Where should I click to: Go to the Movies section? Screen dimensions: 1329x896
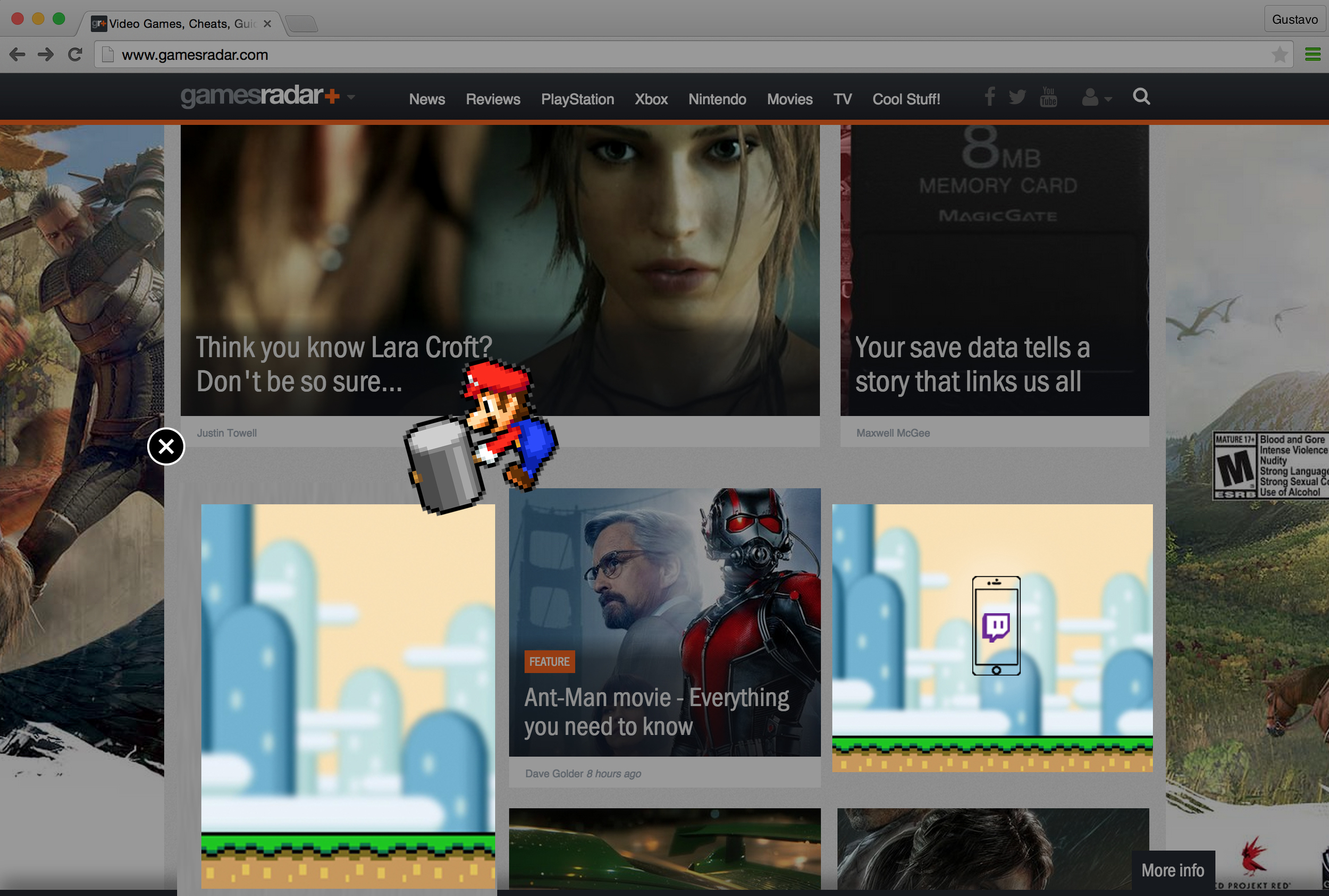(789, 99)
